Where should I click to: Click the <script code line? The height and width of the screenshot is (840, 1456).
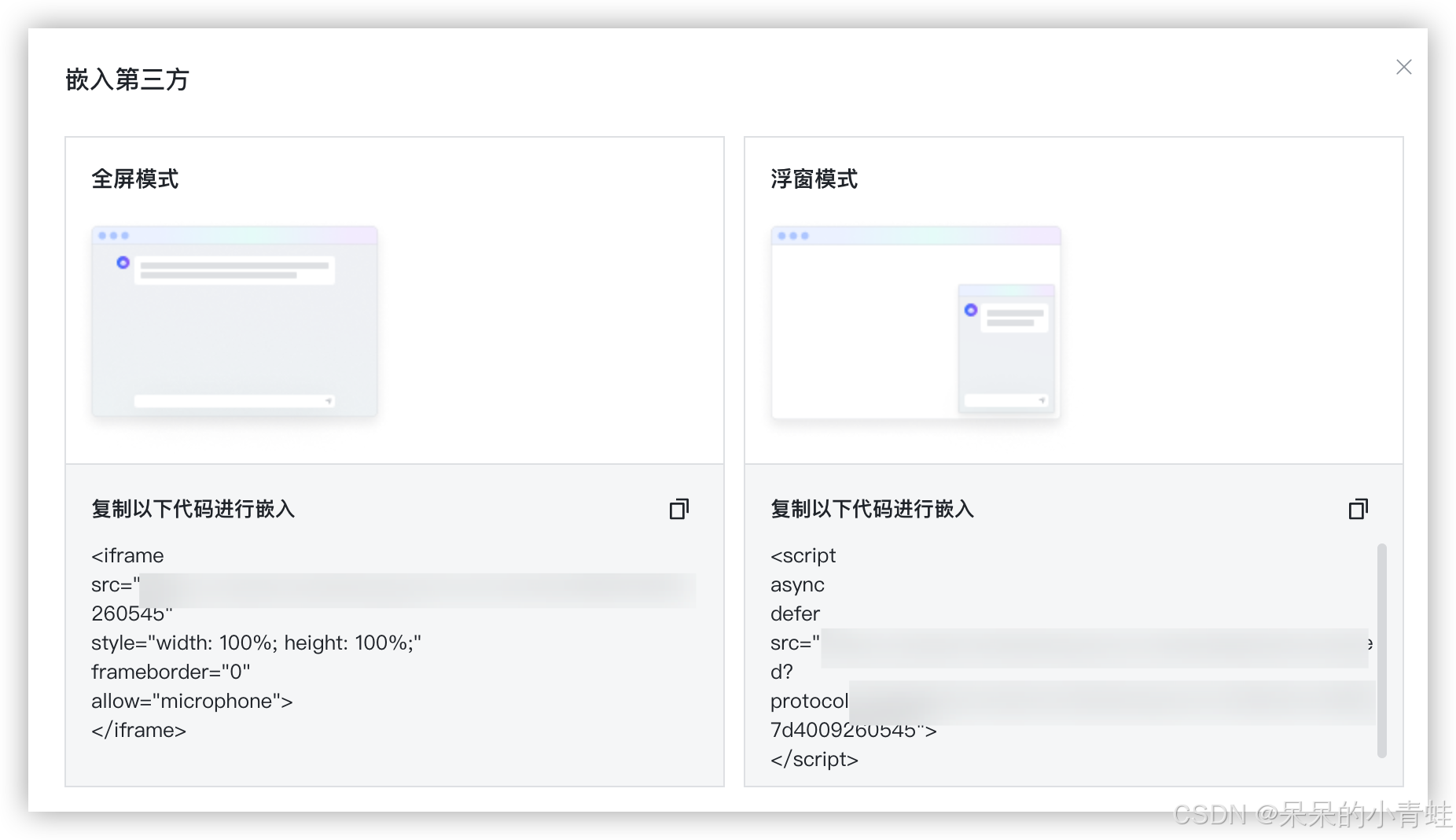(803, 555)
